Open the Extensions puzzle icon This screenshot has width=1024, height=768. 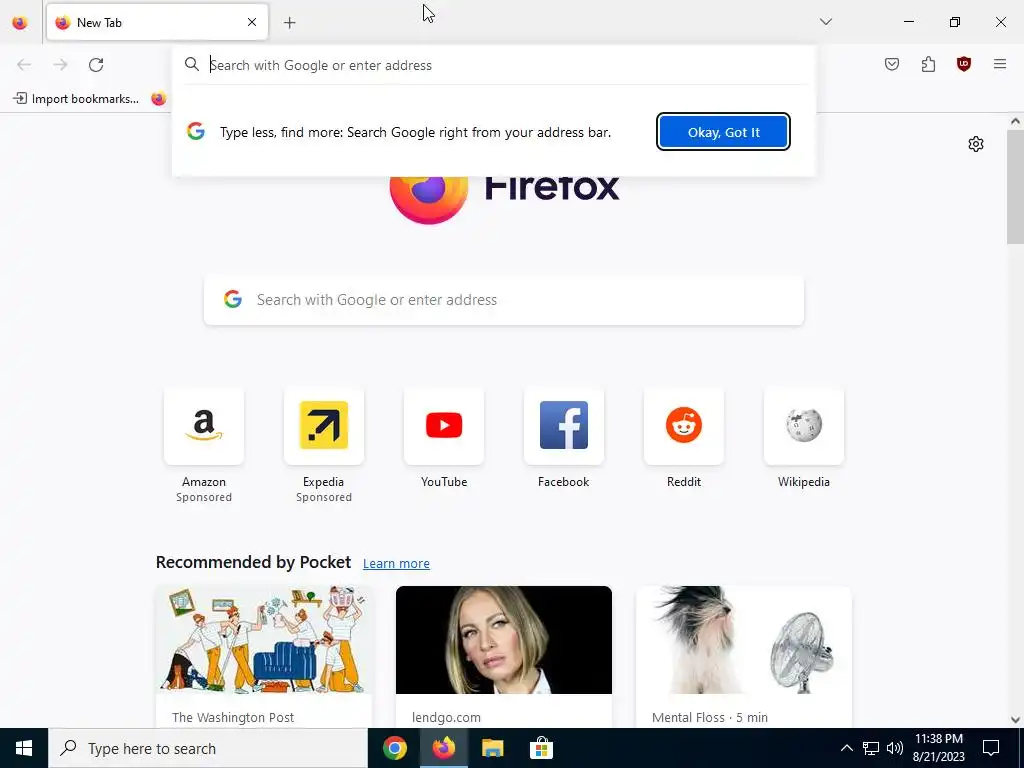(928, 64)
